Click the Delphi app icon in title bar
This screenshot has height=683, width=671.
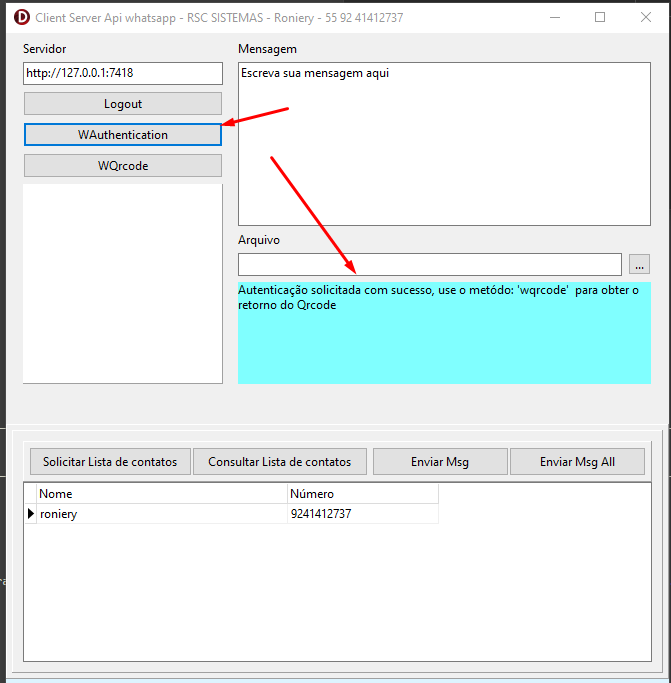19,17
